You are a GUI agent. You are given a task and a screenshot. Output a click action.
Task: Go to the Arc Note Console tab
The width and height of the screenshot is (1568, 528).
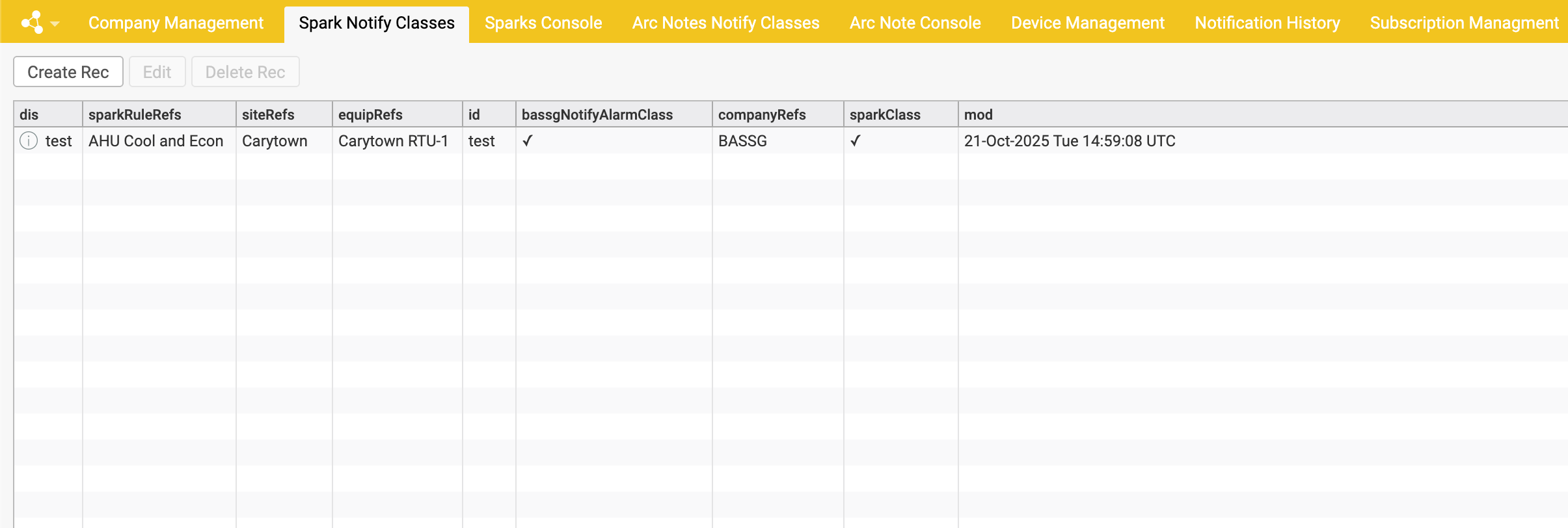pos(915,23)
